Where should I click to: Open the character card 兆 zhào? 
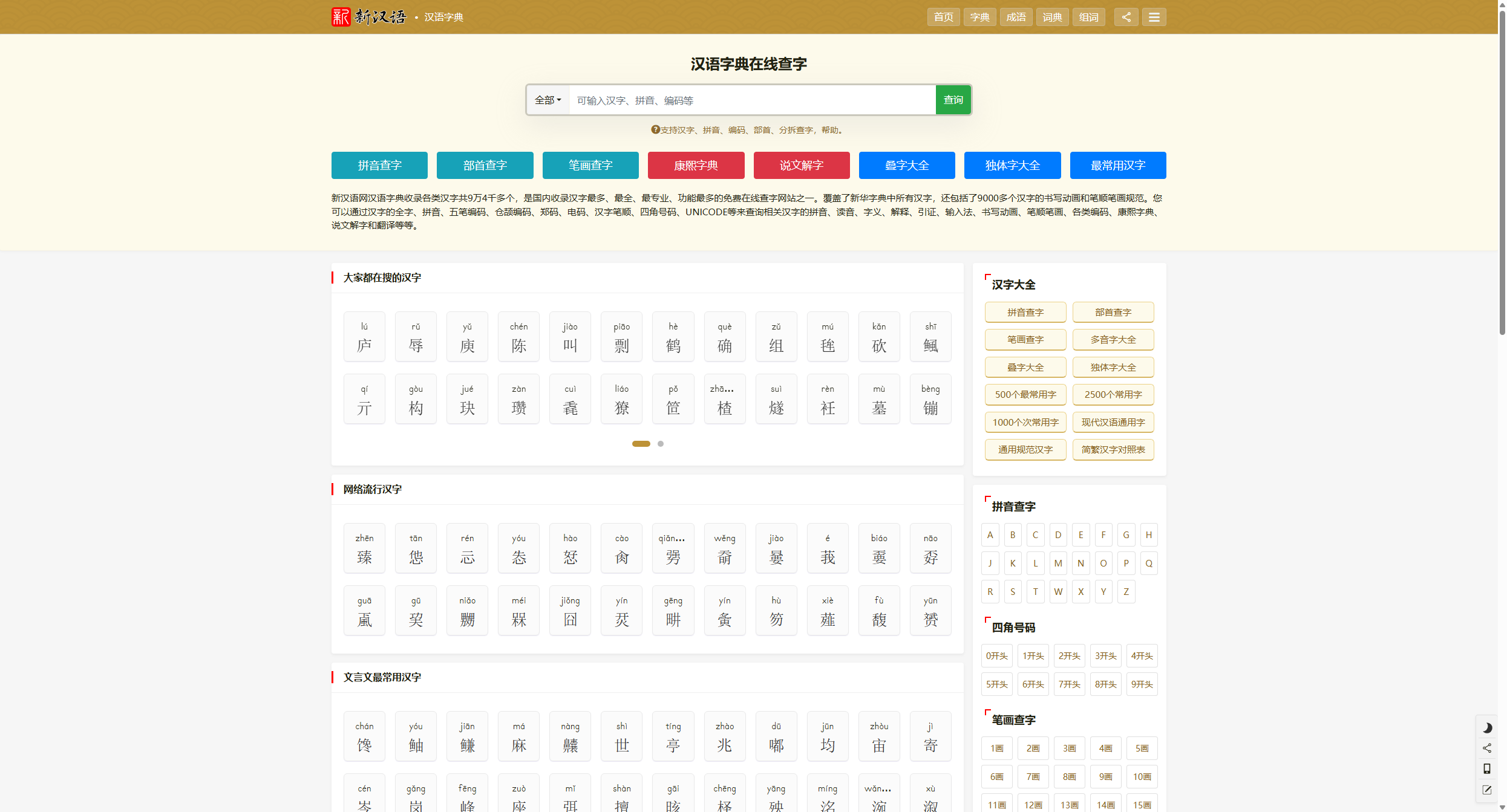(725, 736)
